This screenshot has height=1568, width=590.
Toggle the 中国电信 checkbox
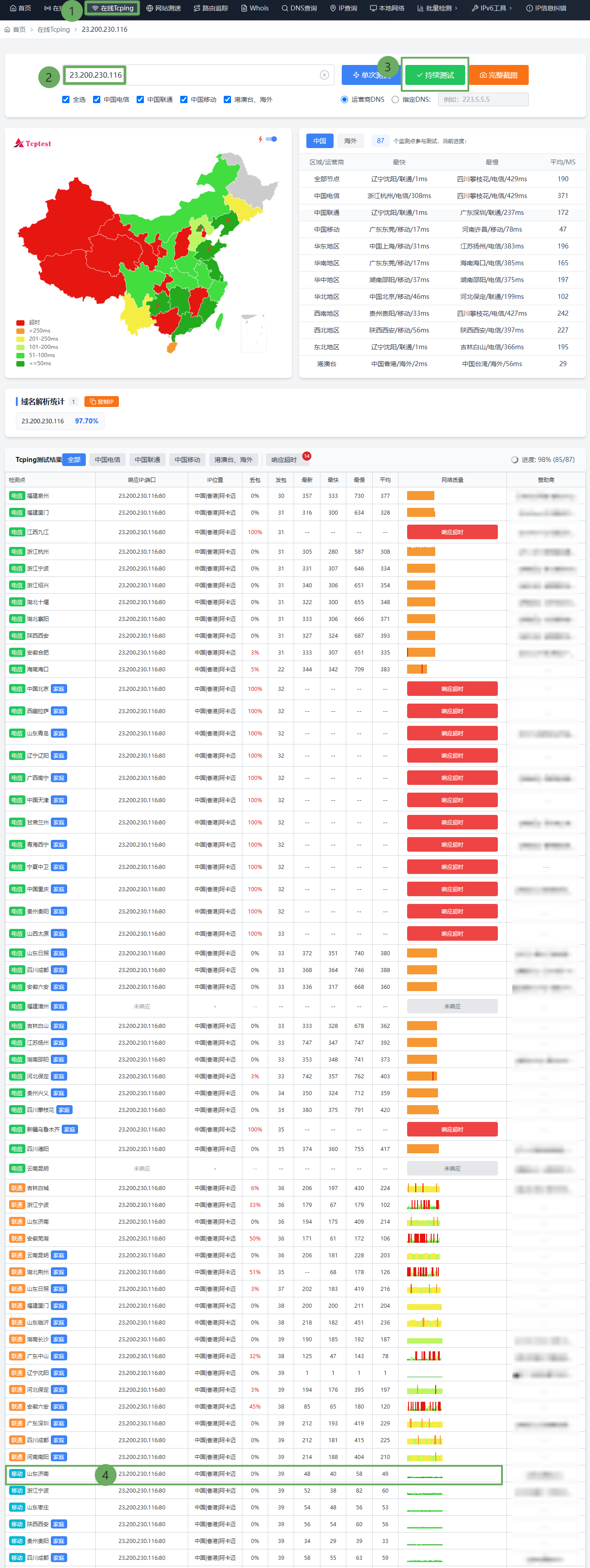click(x=97, y=100)
